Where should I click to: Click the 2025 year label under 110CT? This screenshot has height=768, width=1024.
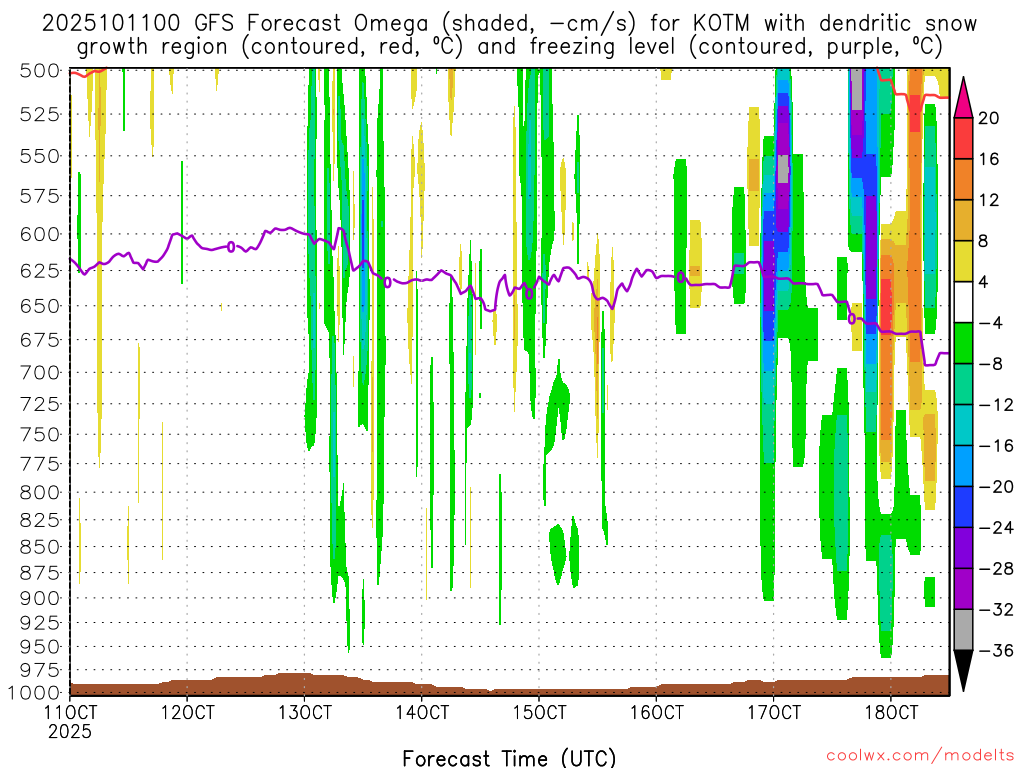[70, 732]
